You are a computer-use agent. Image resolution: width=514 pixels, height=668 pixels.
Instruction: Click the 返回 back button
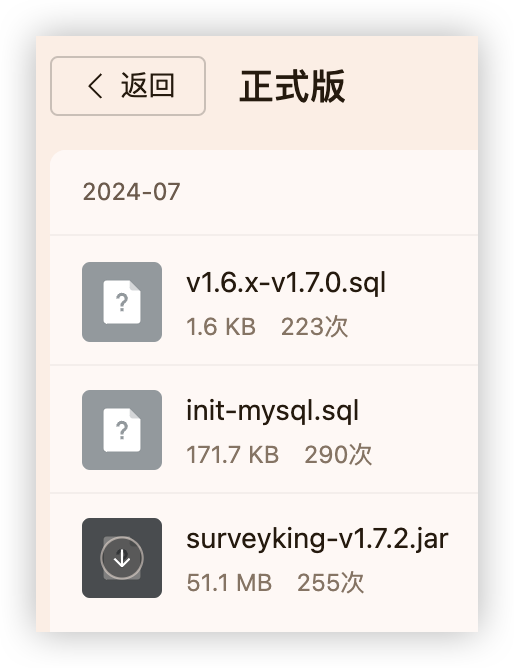tap(128, 86)
